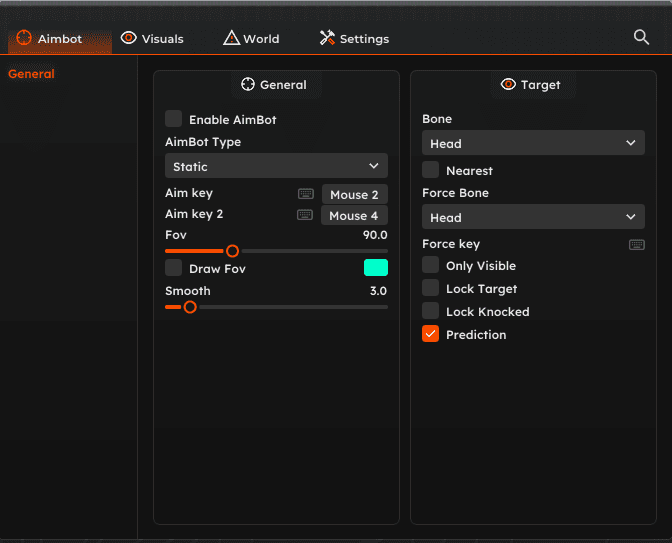Click the keyboard icon next to Aim key 2
The height and width of the screenshot is (543, 672).
pyautogui.click(x=306, y=215)
